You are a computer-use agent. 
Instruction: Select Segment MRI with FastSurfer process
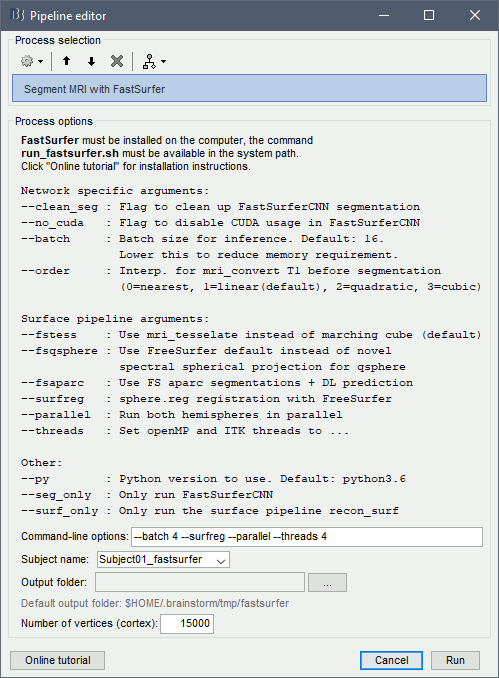click(x=250, y=89)
